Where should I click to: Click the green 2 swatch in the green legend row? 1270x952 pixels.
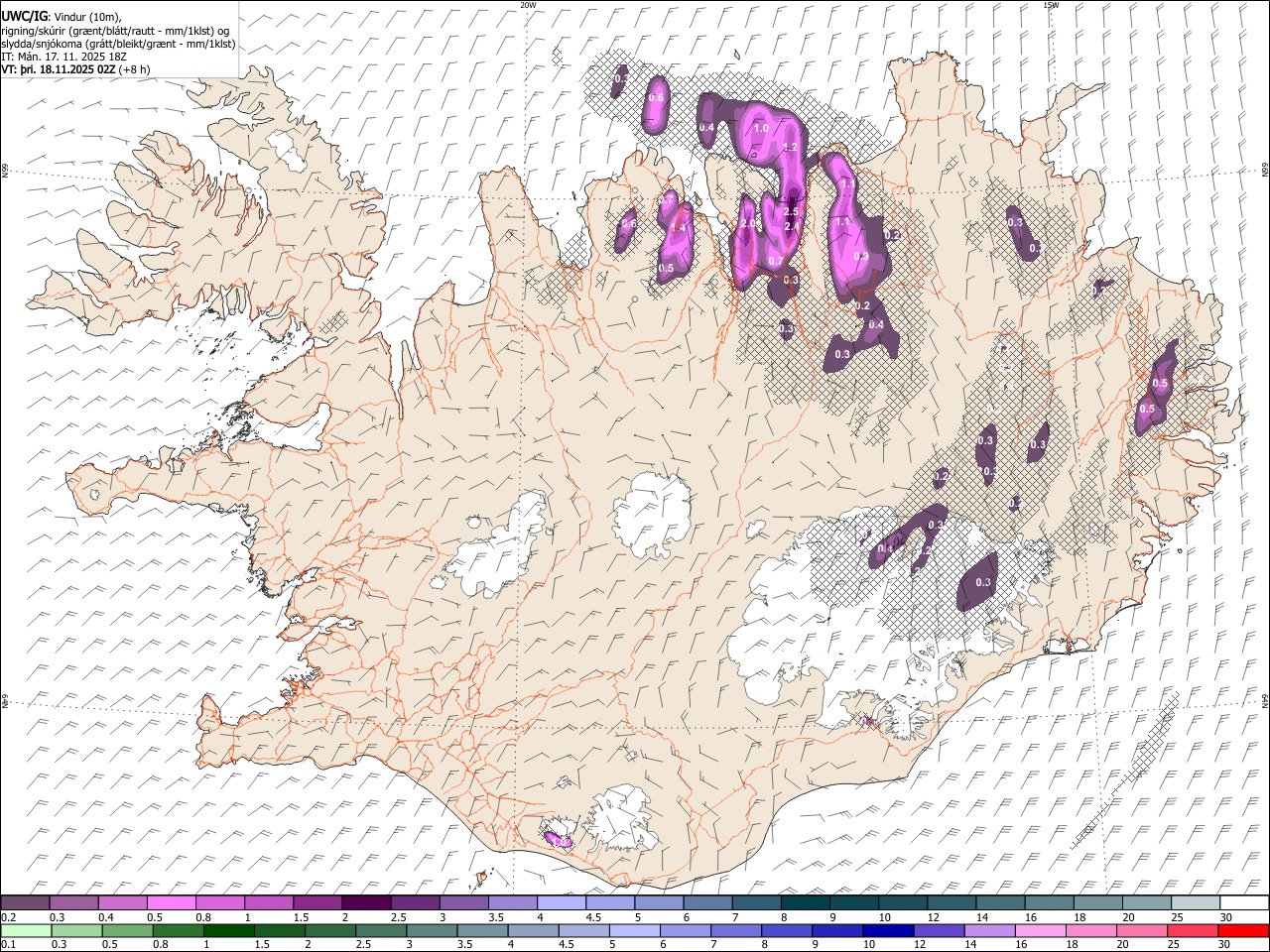[x=329, y=930]
